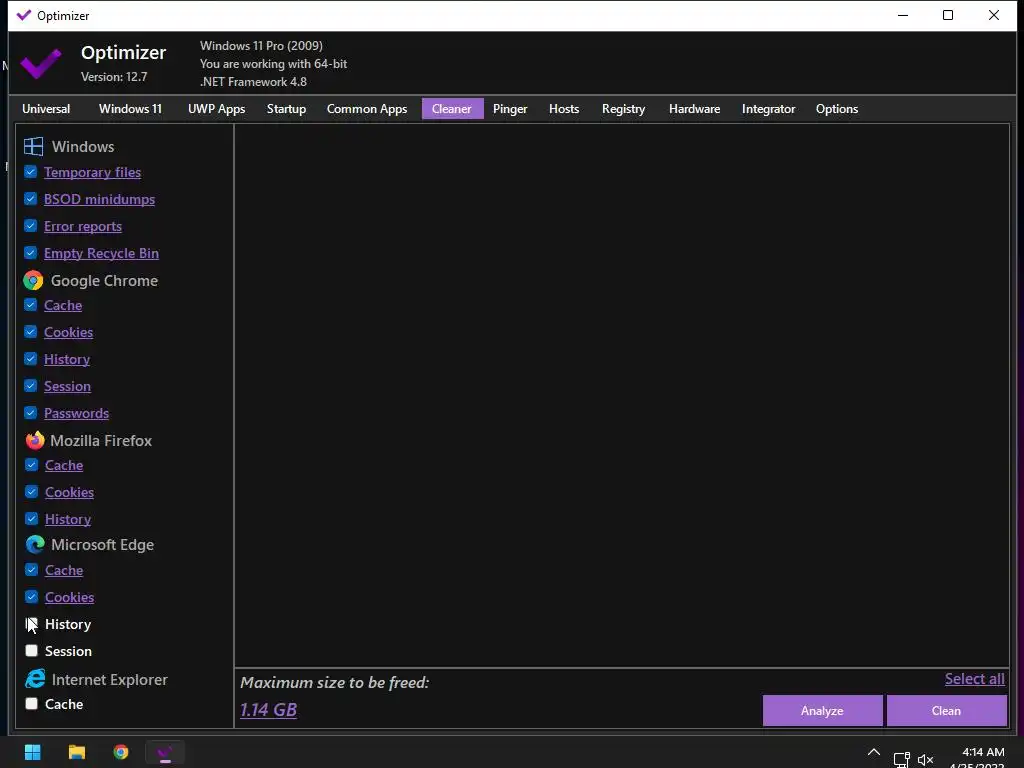This screenshot has width=1024, height=768.
Task: Click the Windows section logo icon
Action: (33, 146)
